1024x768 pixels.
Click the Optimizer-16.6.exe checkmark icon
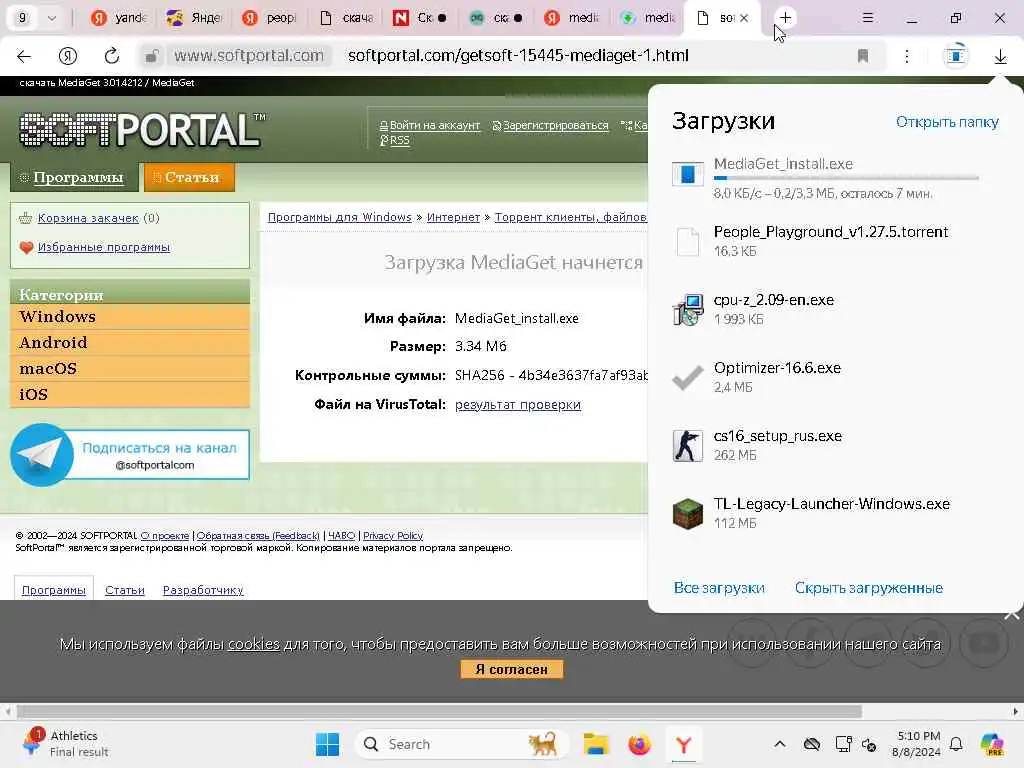tap(688, 377)
